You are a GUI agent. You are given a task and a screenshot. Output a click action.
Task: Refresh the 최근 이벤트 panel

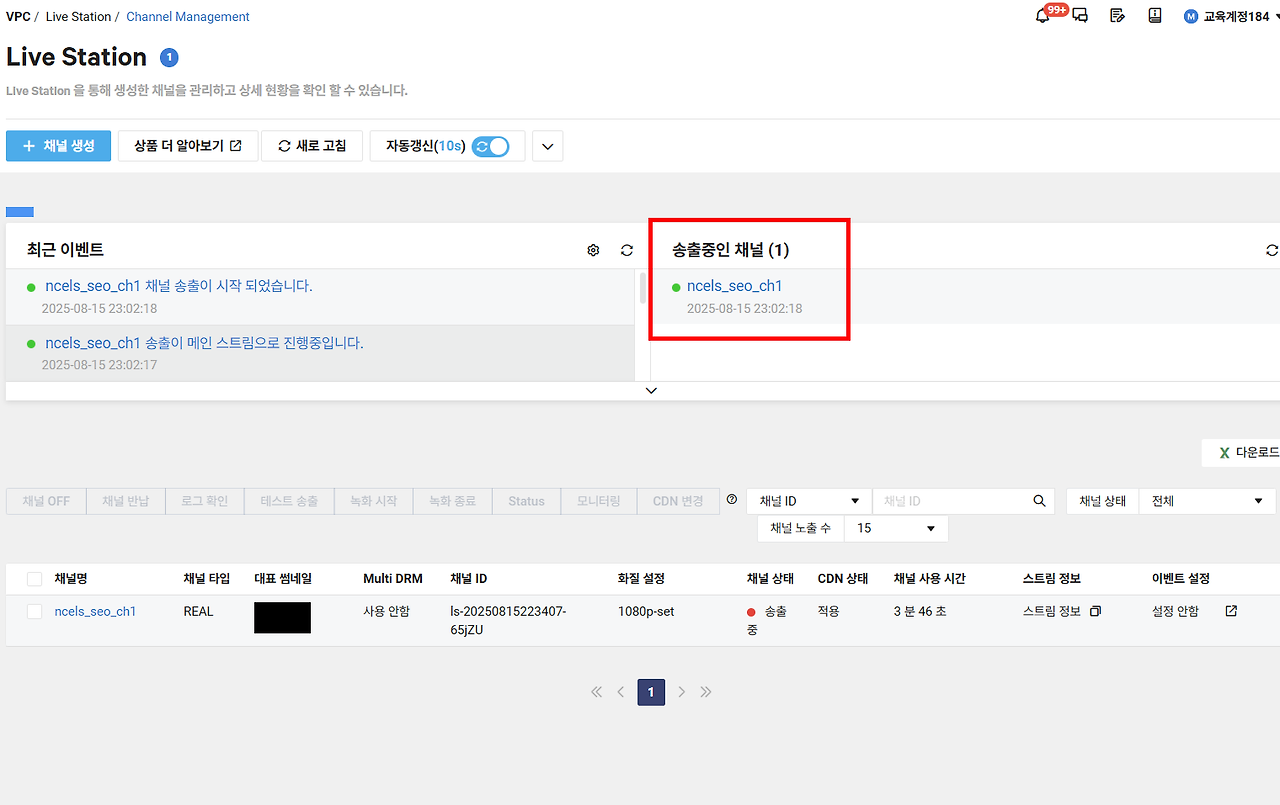click(627, 250)
